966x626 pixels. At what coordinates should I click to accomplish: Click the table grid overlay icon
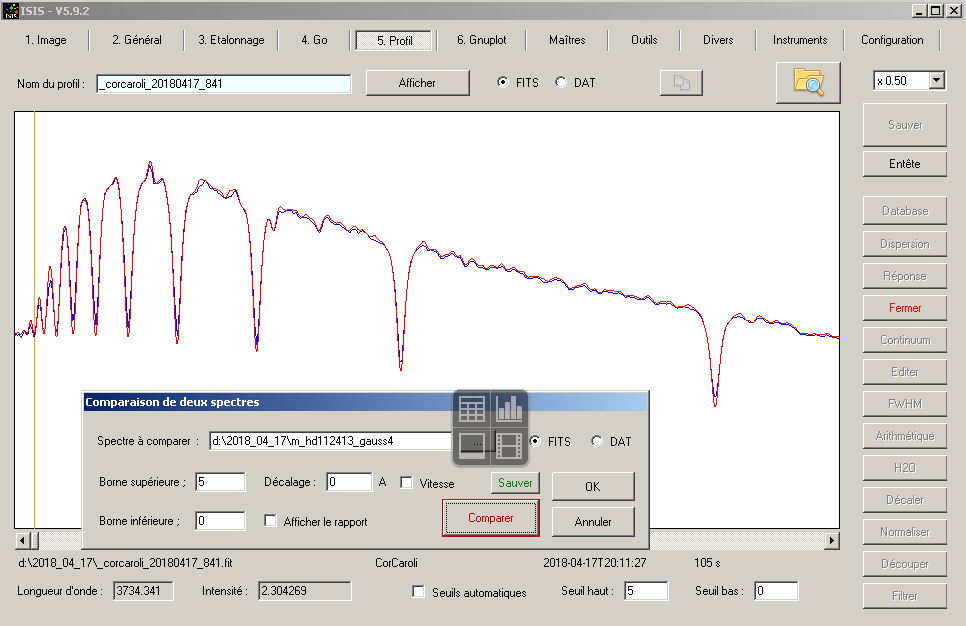coord(472,409)
